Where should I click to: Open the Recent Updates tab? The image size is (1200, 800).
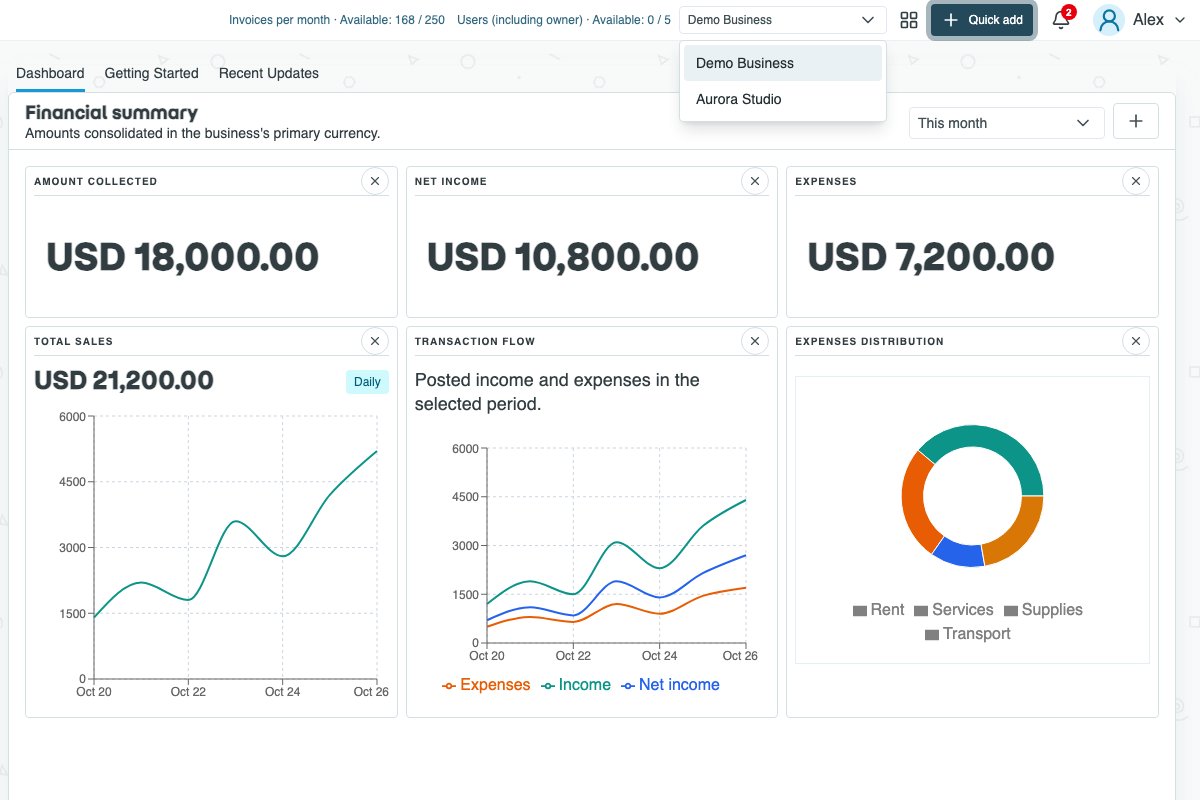[269, 73]
